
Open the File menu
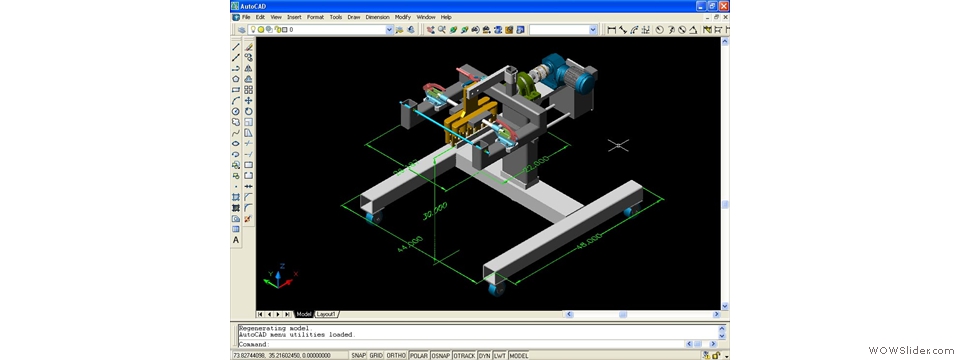(246, 17)
